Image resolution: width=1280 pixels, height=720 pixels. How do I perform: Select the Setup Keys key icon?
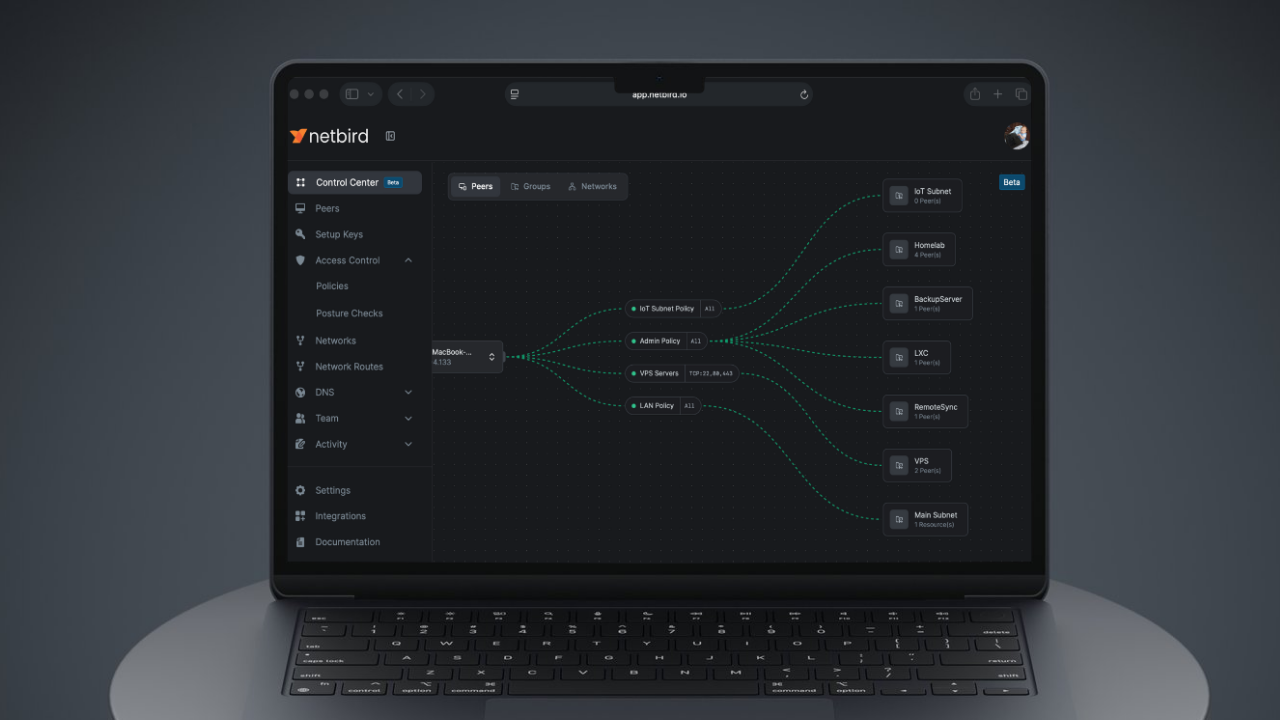coord(301,234)
